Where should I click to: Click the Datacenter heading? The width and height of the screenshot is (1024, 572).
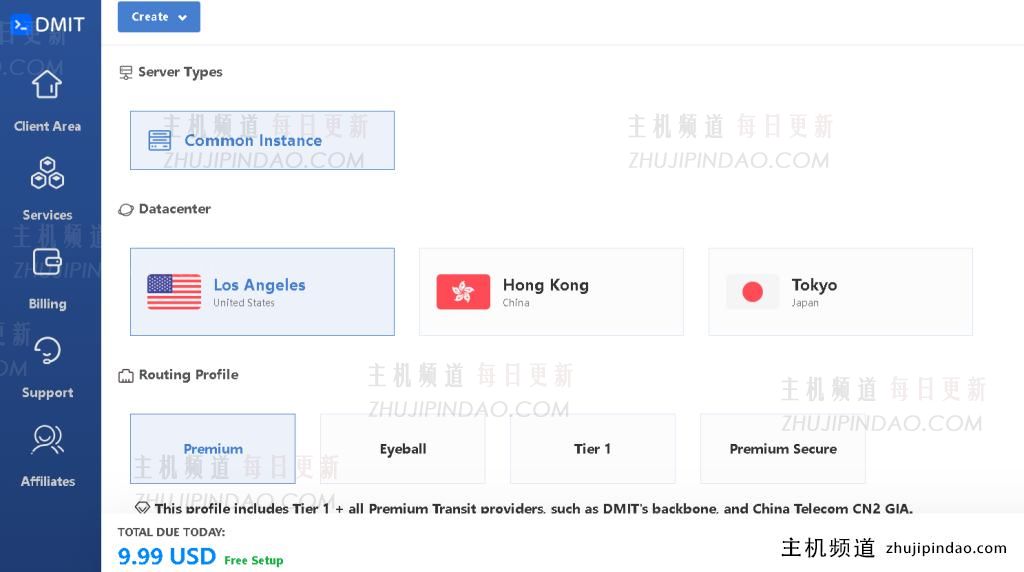[x=174, y=209]
